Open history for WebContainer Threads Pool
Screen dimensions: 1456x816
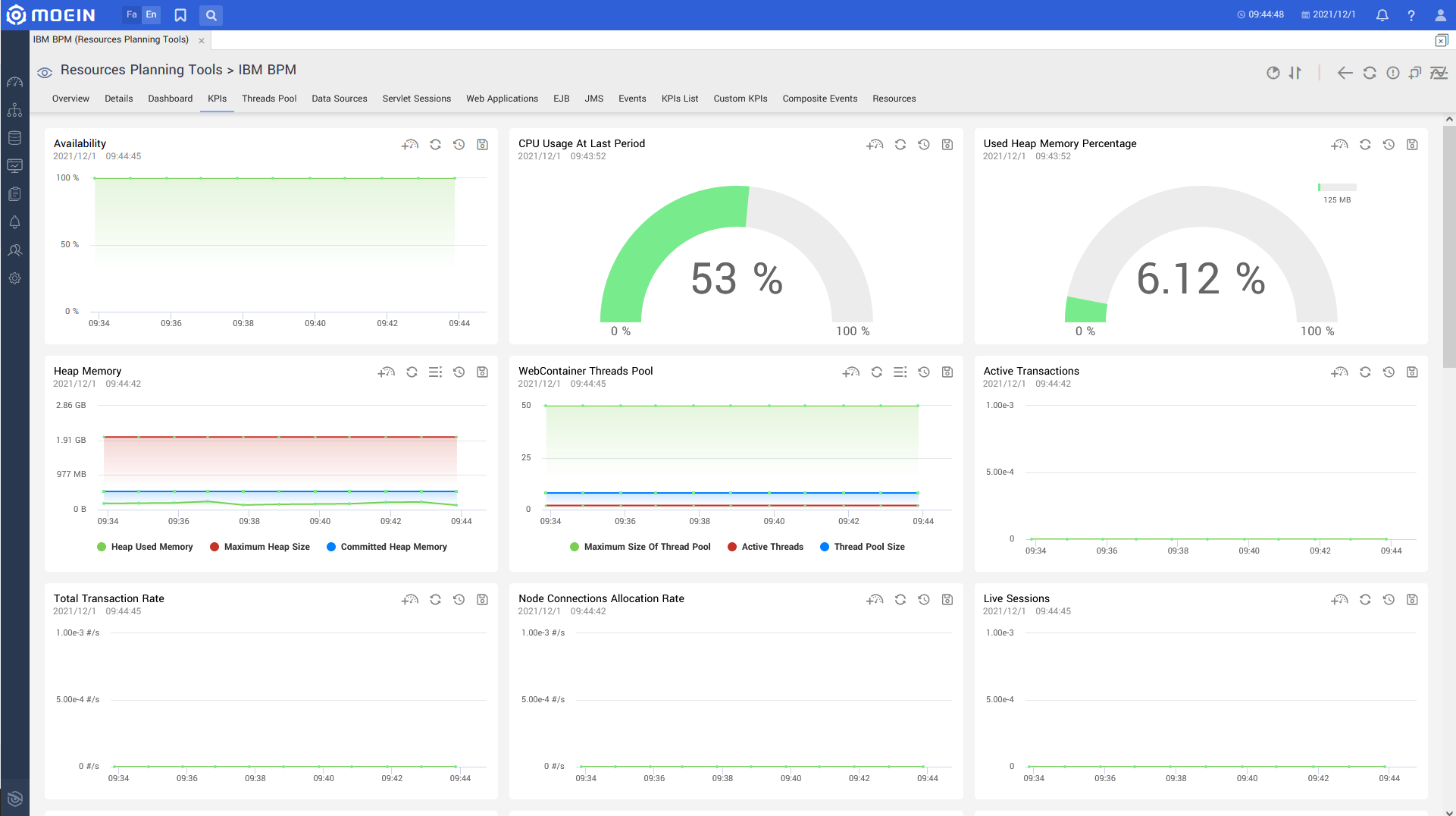click(x=923, y=372)
